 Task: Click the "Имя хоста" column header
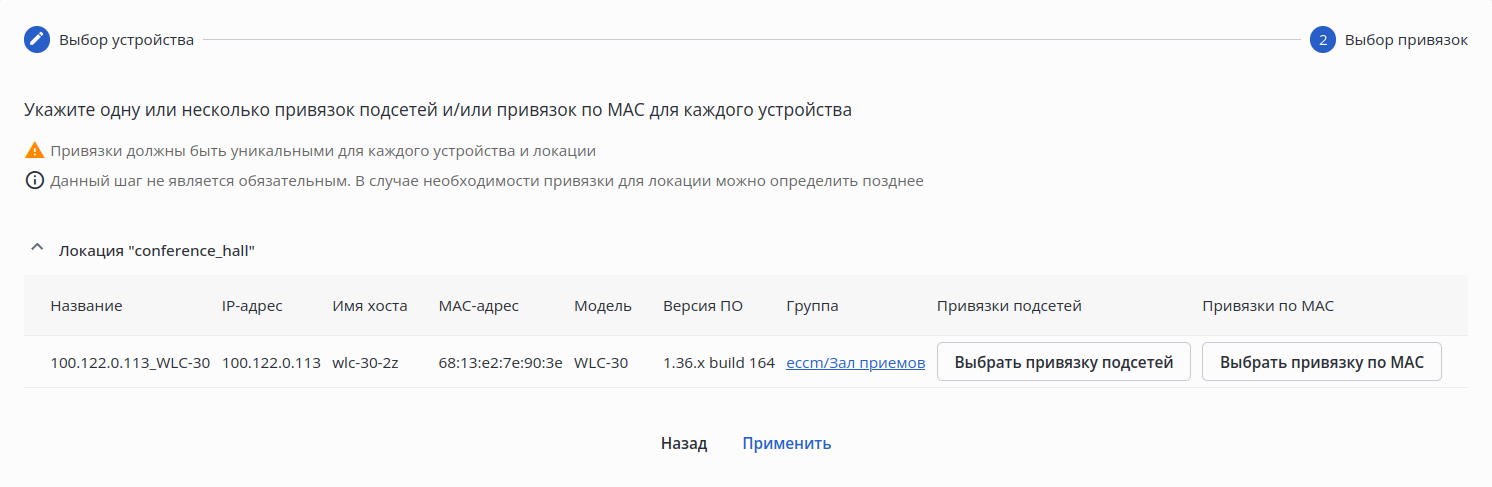[369, 306]
